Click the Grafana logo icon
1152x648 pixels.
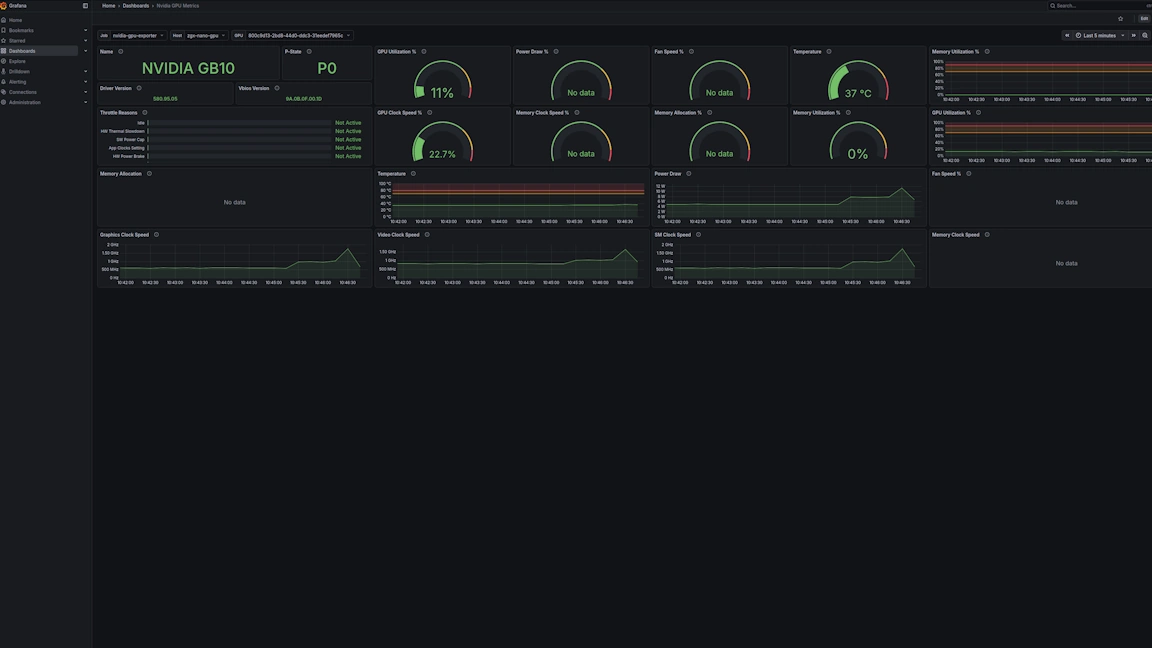(4, 6)
